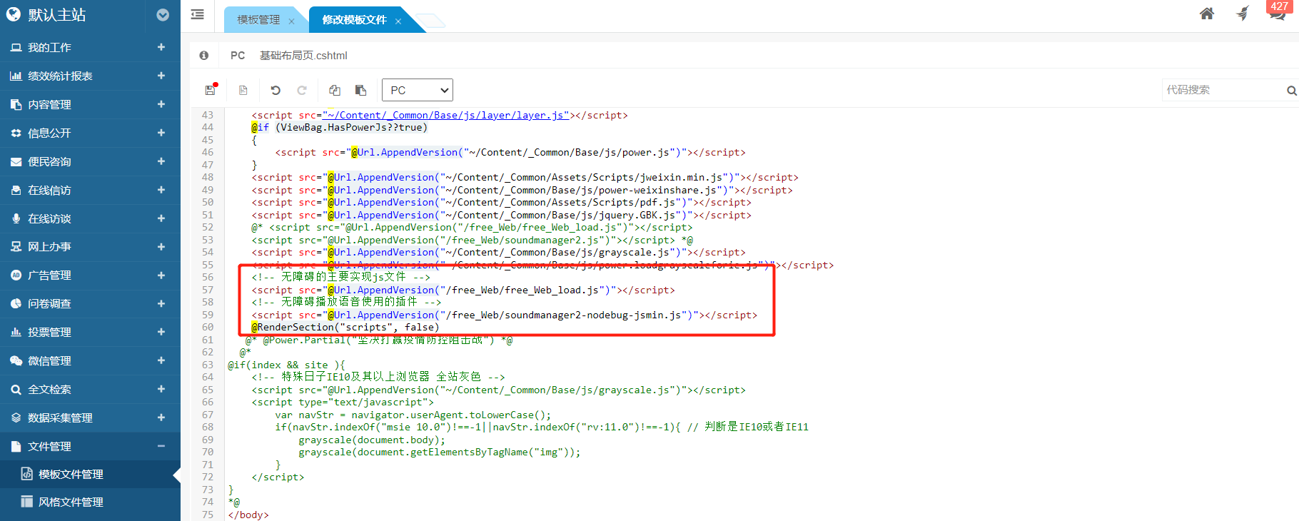This screenshot has height=521, width=1299.
Task: Open 风格文件管理 in sidebar
Action: [70, 502]
